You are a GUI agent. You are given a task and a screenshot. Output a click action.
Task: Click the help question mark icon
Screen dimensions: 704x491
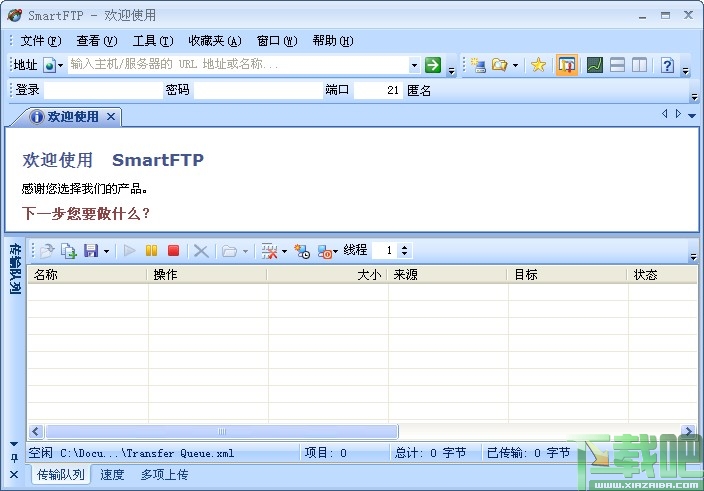click(x=667, y=66)
